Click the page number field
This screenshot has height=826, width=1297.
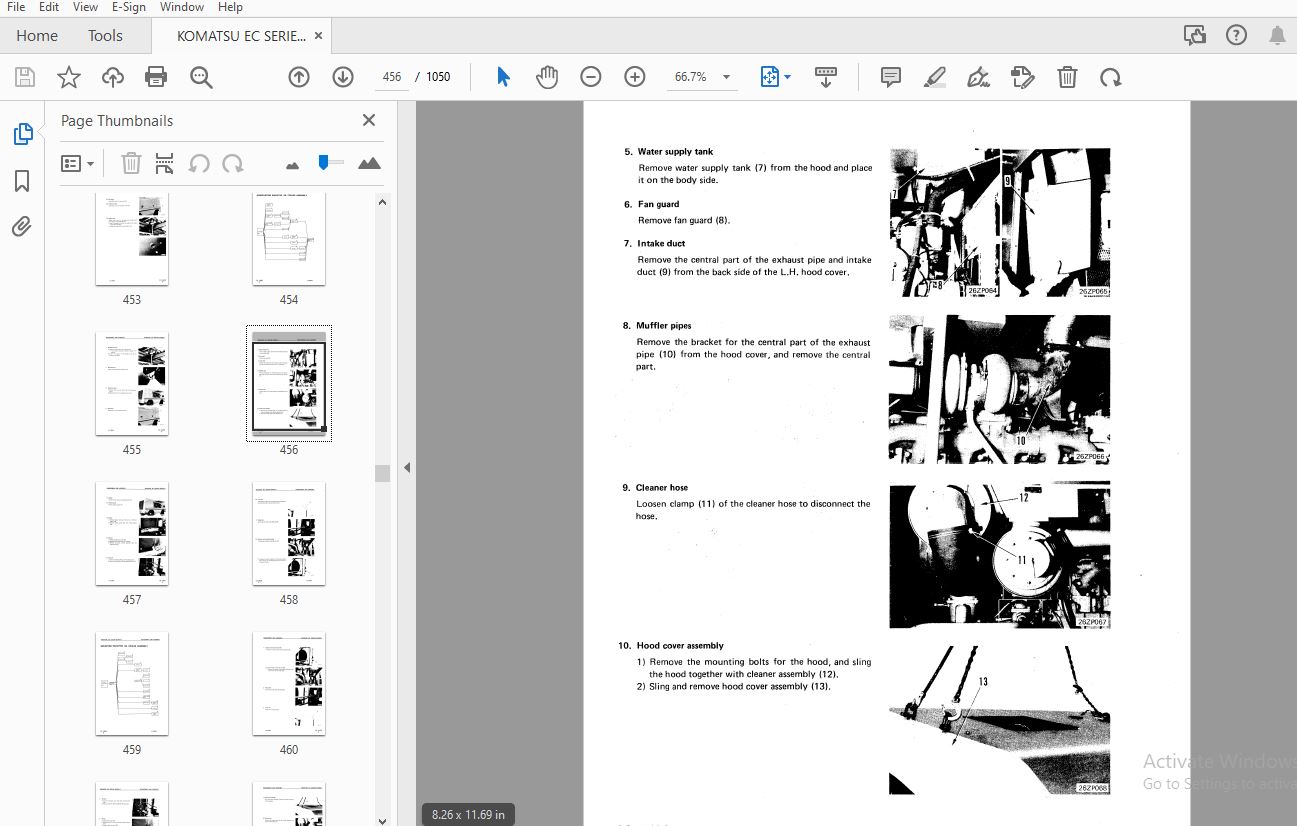391,77
